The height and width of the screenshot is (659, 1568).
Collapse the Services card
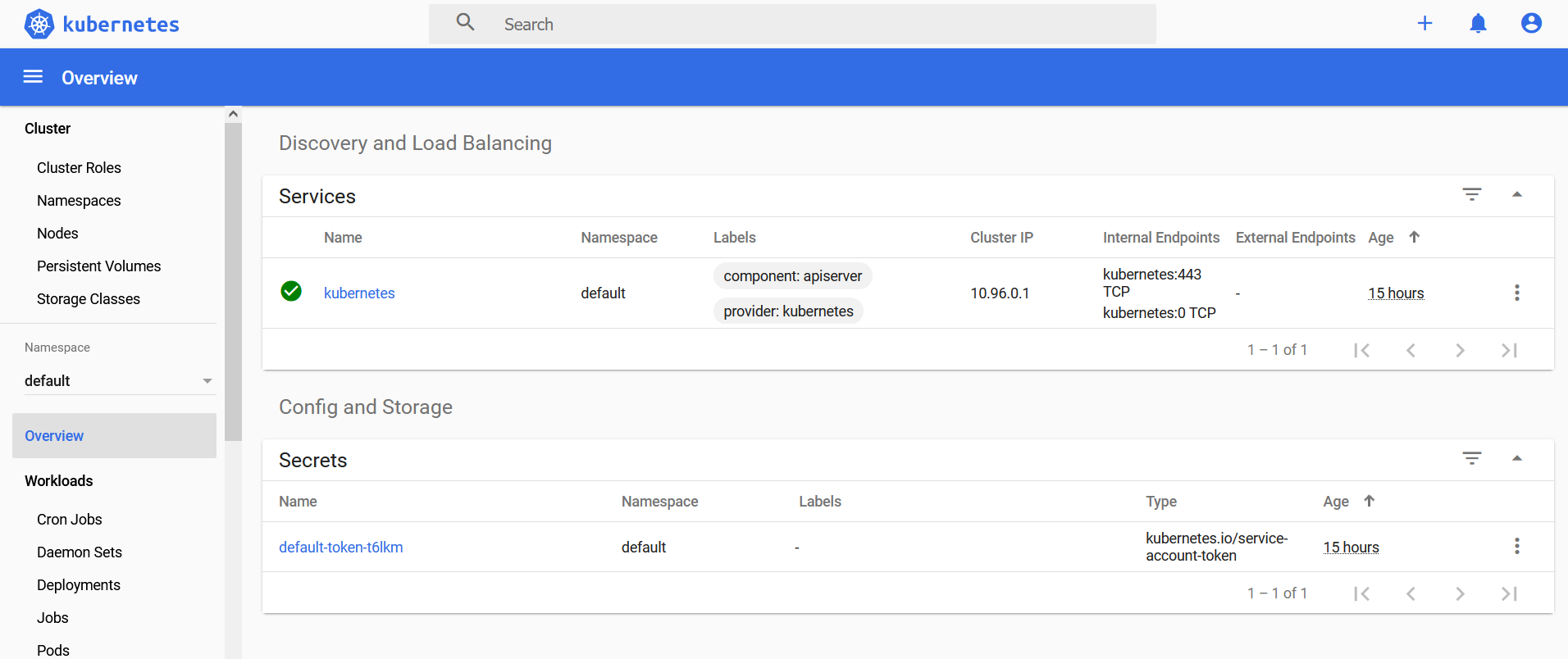point(1517,194)
